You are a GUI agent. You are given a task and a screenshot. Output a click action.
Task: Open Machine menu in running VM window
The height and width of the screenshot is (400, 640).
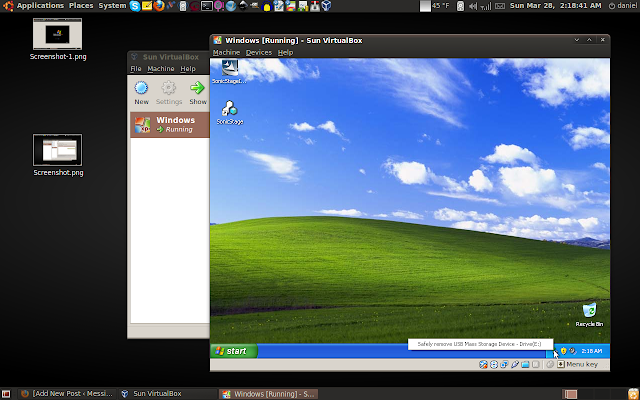tap(226, 53)
